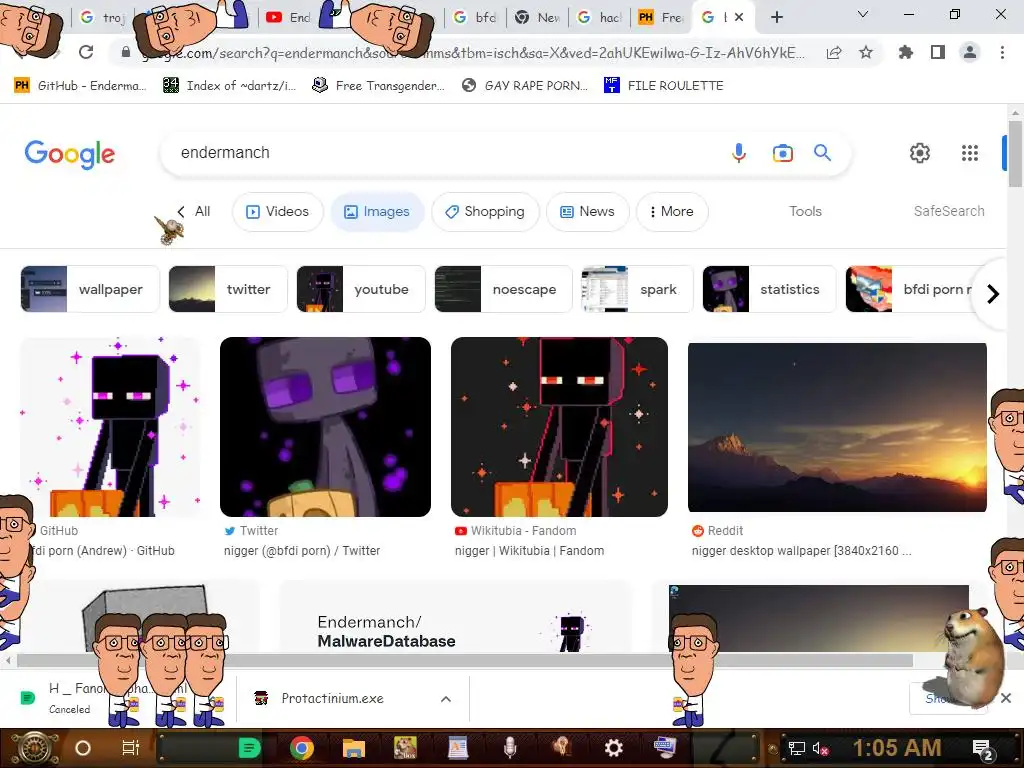Switch to the Videos tab

click(278, 212)
